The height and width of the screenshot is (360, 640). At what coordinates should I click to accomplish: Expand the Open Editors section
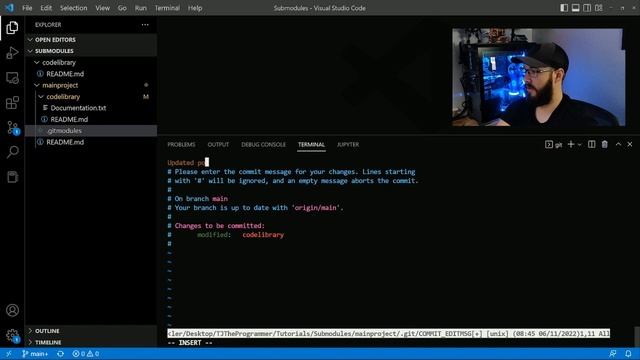tap(91, 40)
